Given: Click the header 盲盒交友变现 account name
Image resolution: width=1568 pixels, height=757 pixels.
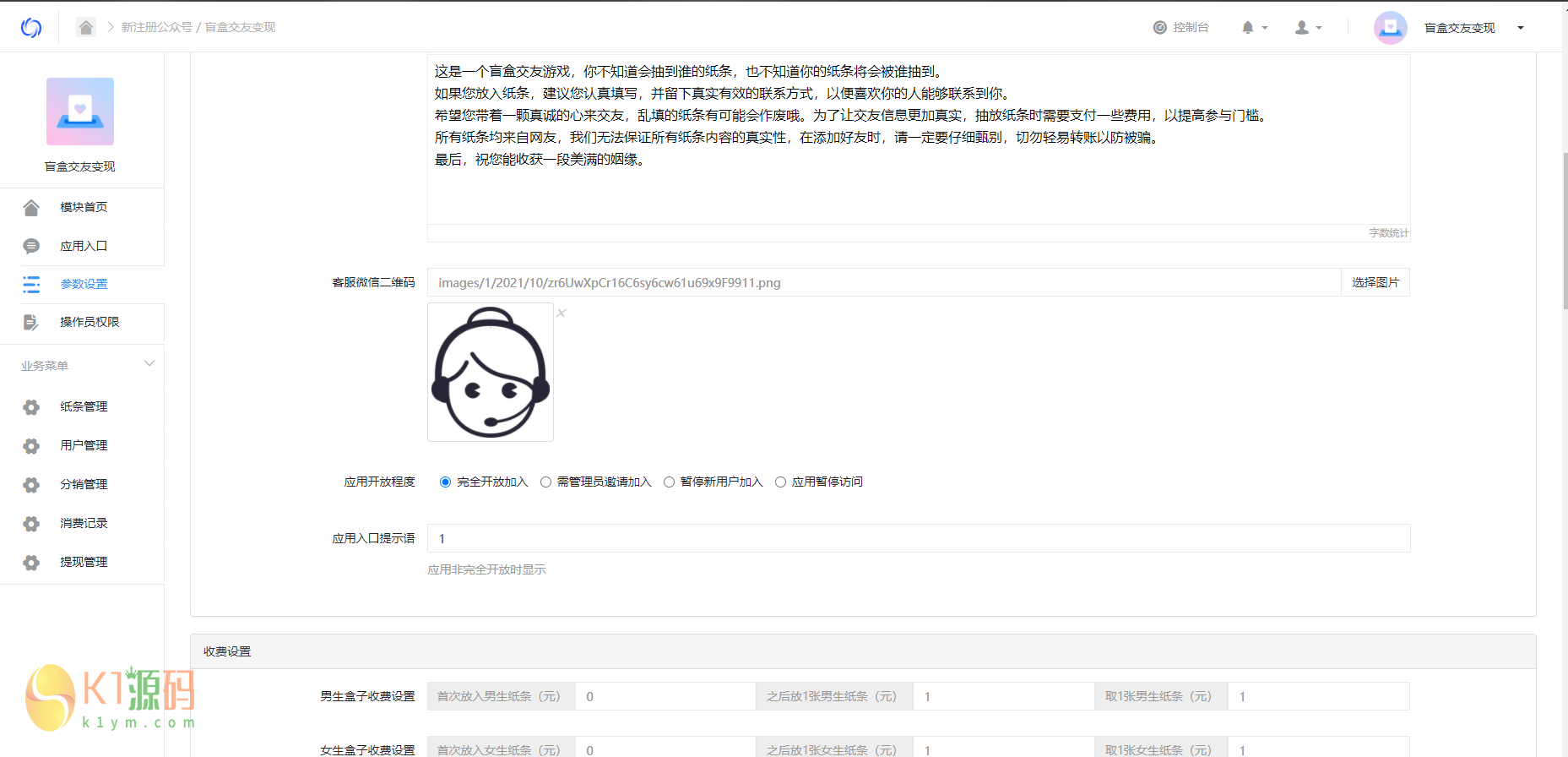Looking at the screenshot, I should (1460, 28).
